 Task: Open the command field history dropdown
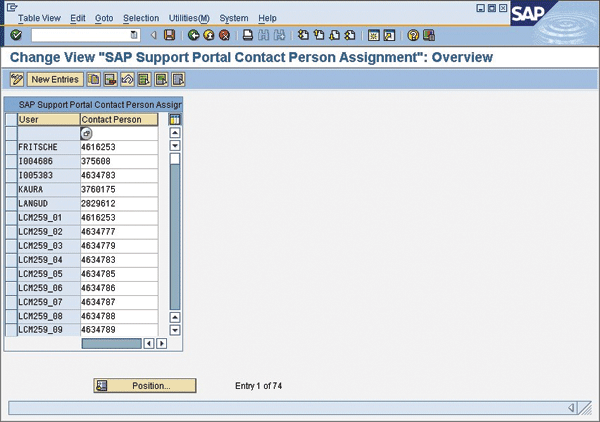[x=134, y=35]
